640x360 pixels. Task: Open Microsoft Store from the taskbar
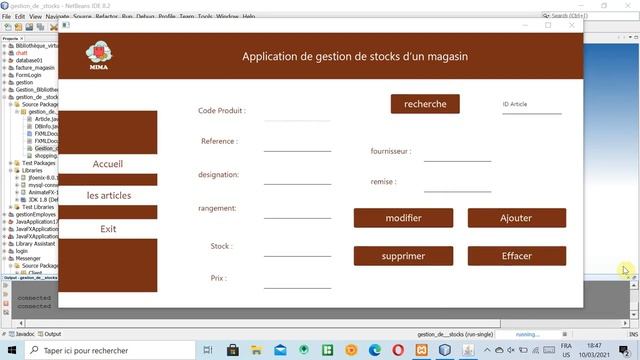pyautogui.click(x=233, y=350)
